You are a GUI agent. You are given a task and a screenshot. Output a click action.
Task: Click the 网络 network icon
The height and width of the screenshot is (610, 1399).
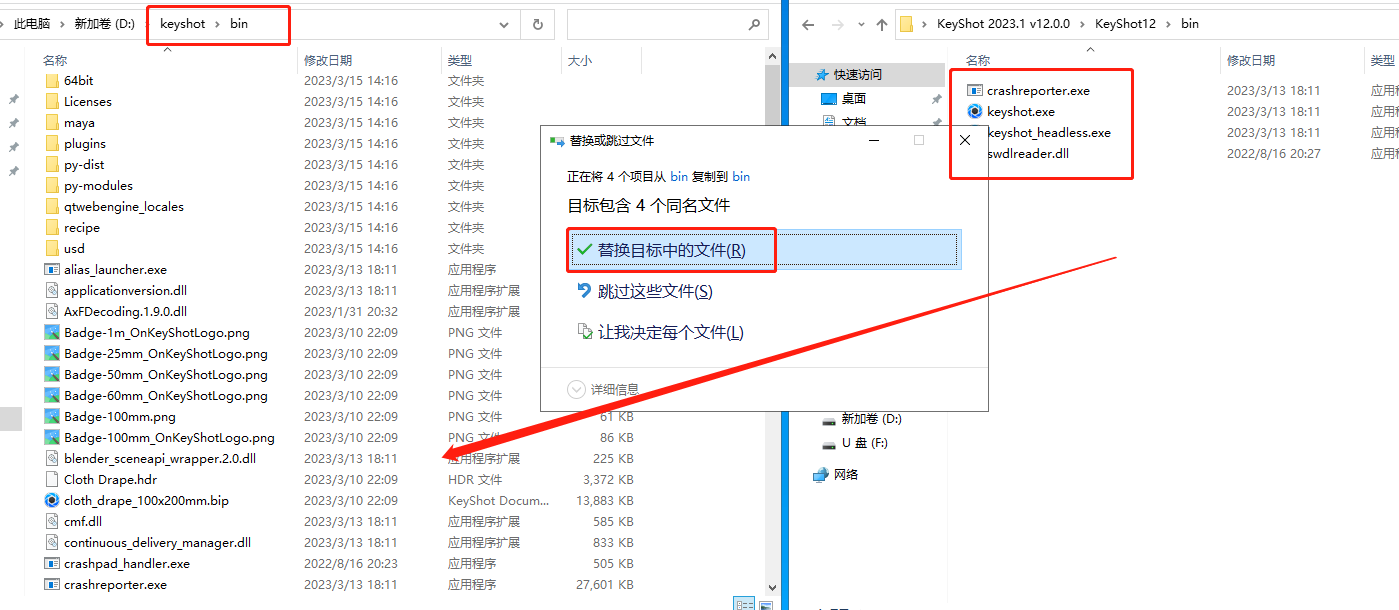click(821, 474)
